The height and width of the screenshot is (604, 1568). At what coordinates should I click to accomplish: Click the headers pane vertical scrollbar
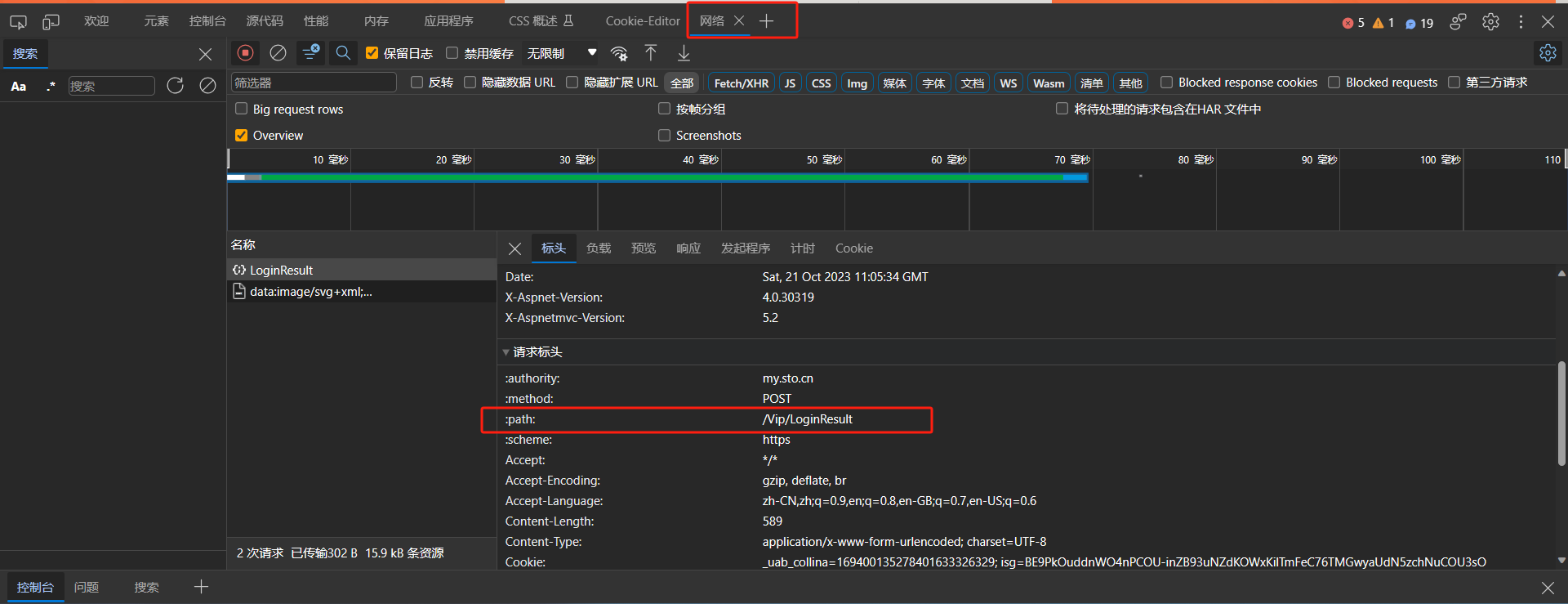coord(1561,414)
